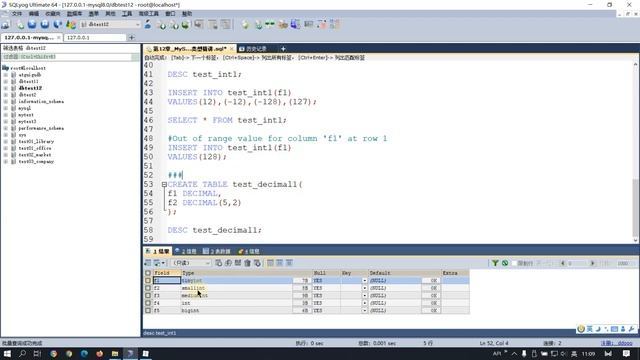Click the form view icon in results toolbar
Image resolution: width=640 pixels, height=360 pixels.
pyautogui.click(x=280, y=263)
